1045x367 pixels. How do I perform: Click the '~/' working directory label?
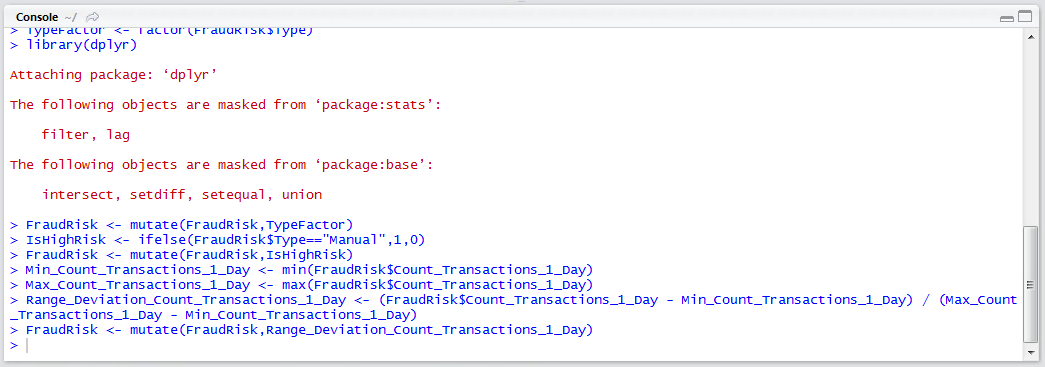pyautogui.click(x=70, y=17)
